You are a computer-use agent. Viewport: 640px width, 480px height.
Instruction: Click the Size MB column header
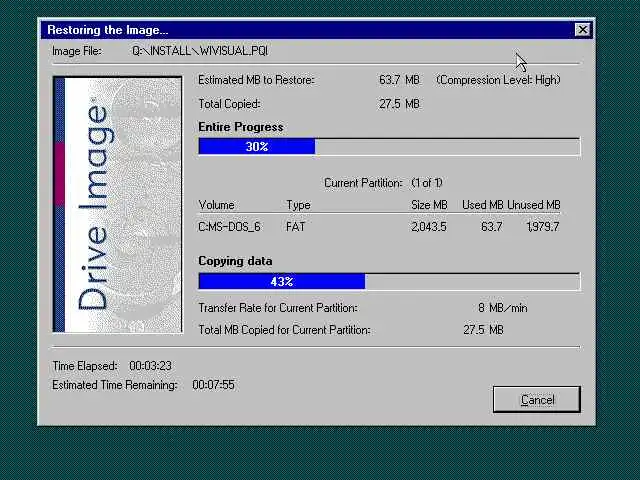(429, 205)
